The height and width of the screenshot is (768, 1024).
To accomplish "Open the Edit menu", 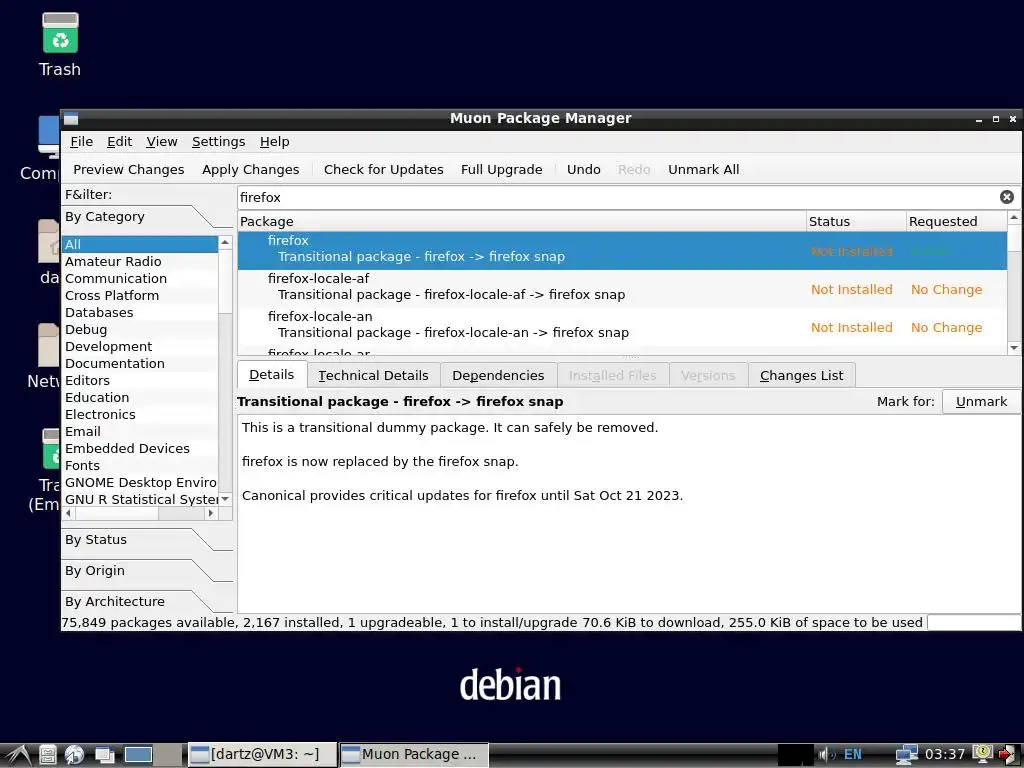I will pyautogui.click(x=120, y=142).
